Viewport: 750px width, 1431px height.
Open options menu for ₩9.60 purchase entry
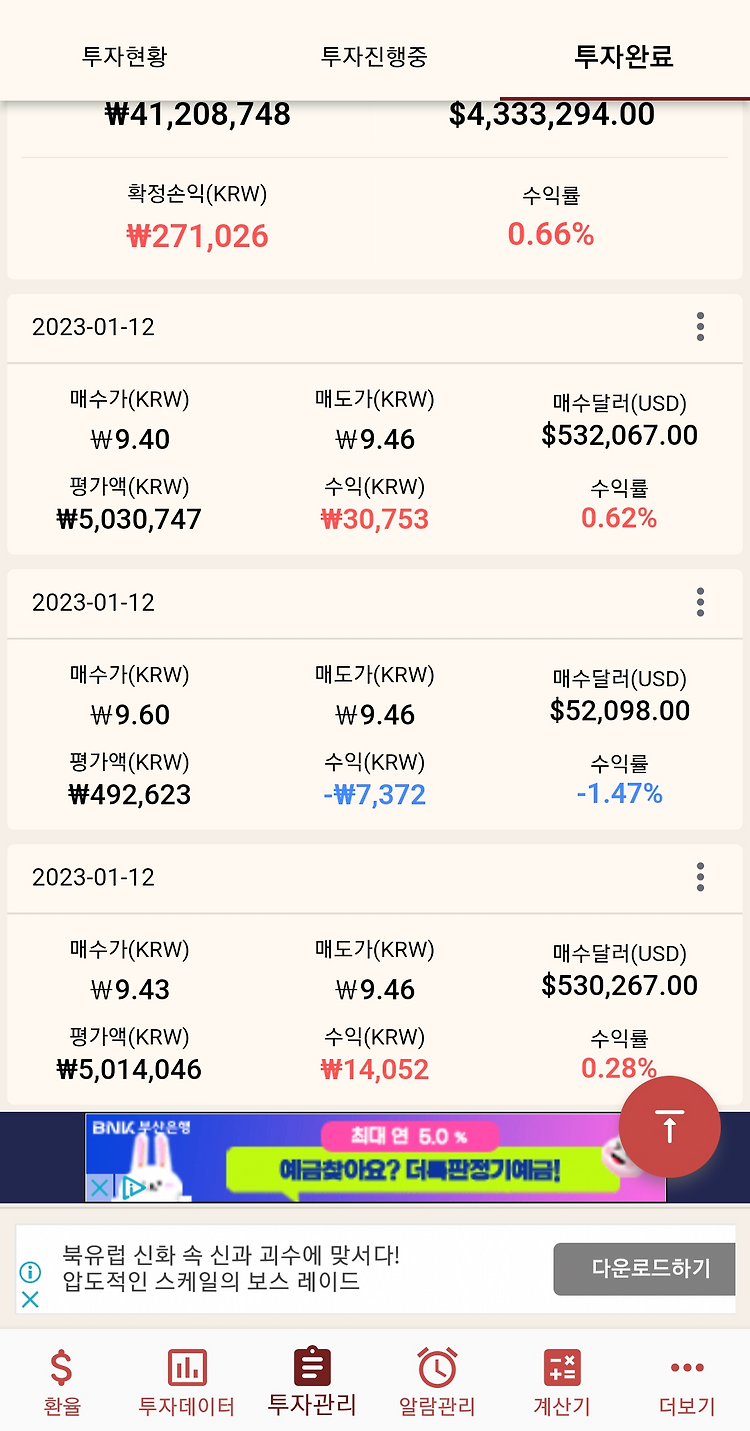click(700, 602)
